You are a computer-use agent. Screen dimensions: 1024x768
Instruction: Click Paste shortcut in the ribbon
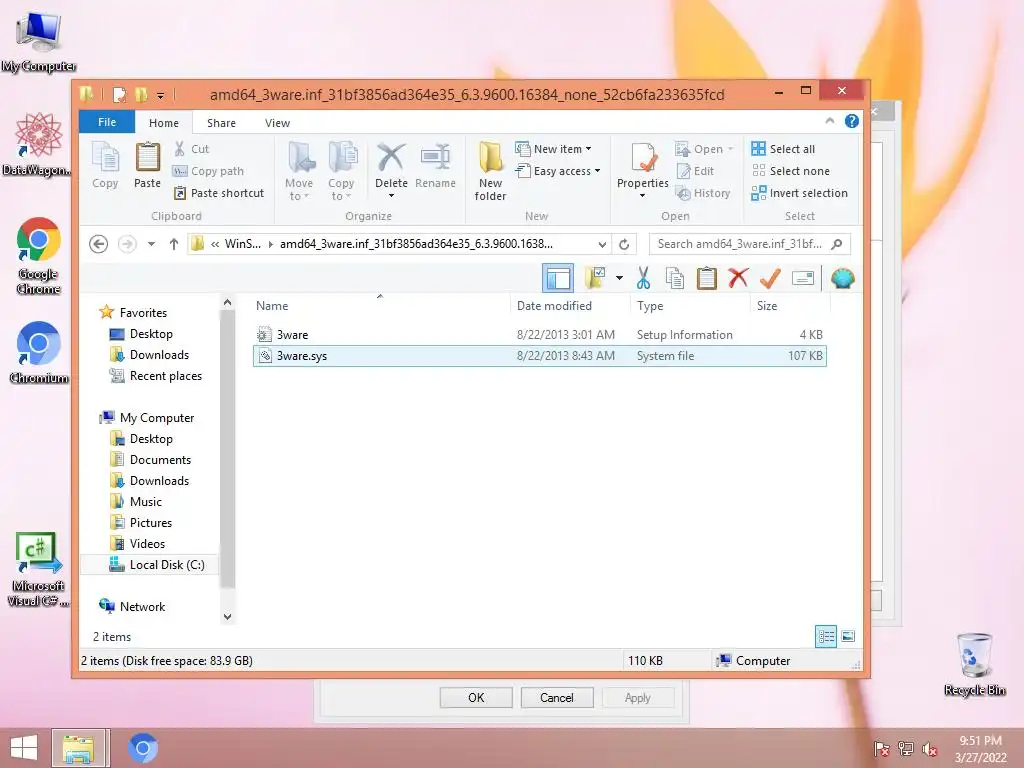219,193
